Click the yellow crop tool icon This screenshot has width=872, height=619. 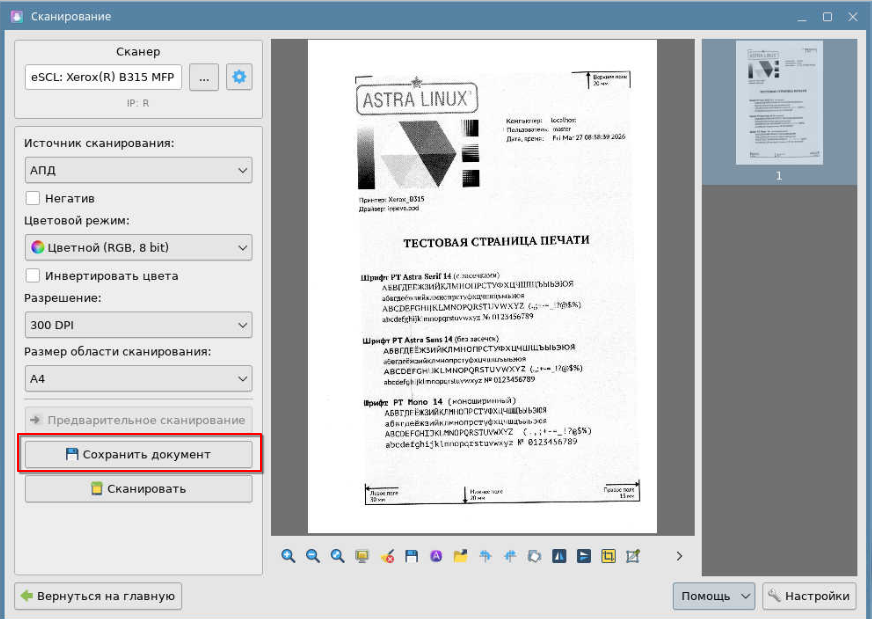coord(608,556)
